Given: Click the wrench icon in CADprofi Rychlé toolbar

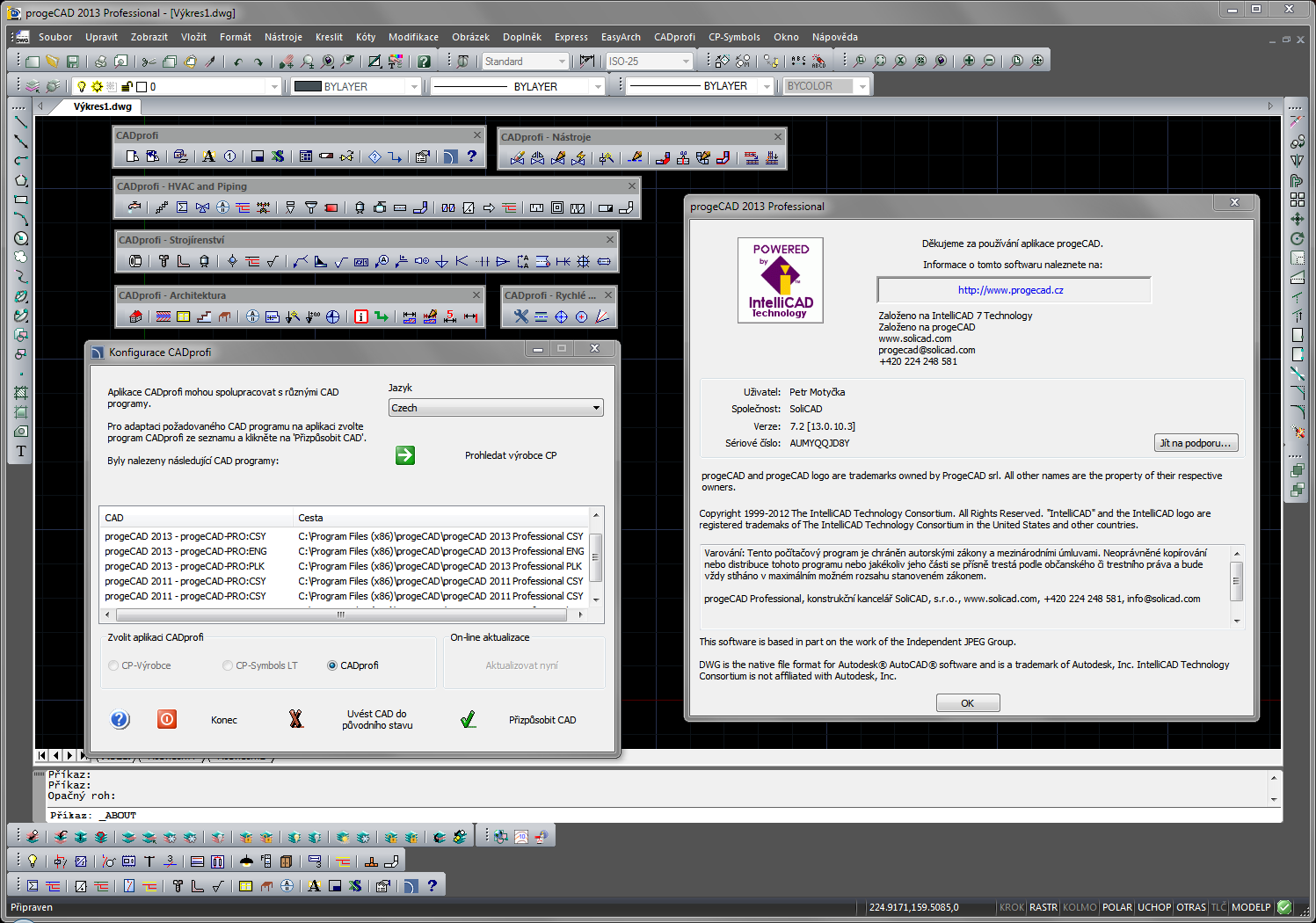Looking at the screenshot, I should [x=520, y=316].
